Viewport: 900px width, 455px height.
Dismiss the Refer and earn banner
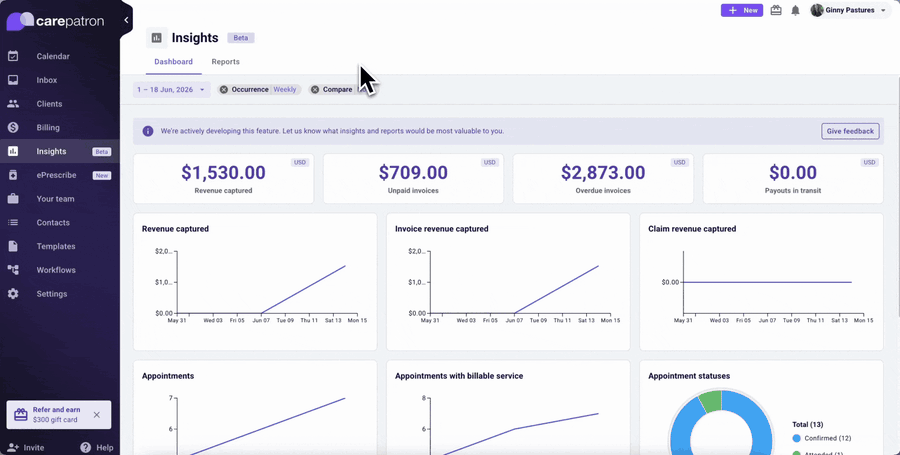[96, 415]
